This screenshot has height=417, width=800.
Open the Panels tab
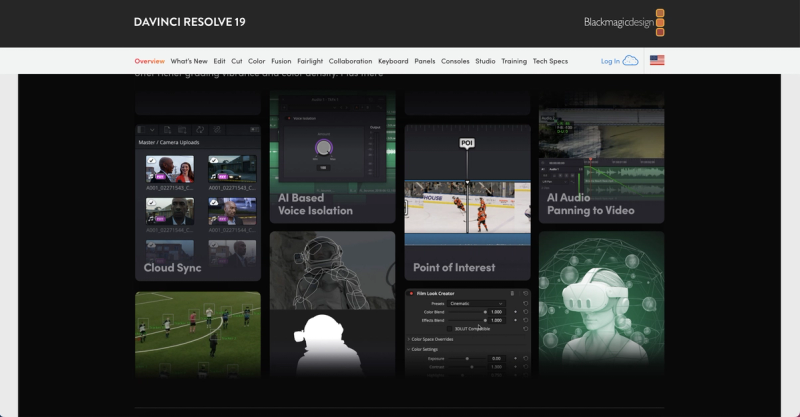click(424, 61)
